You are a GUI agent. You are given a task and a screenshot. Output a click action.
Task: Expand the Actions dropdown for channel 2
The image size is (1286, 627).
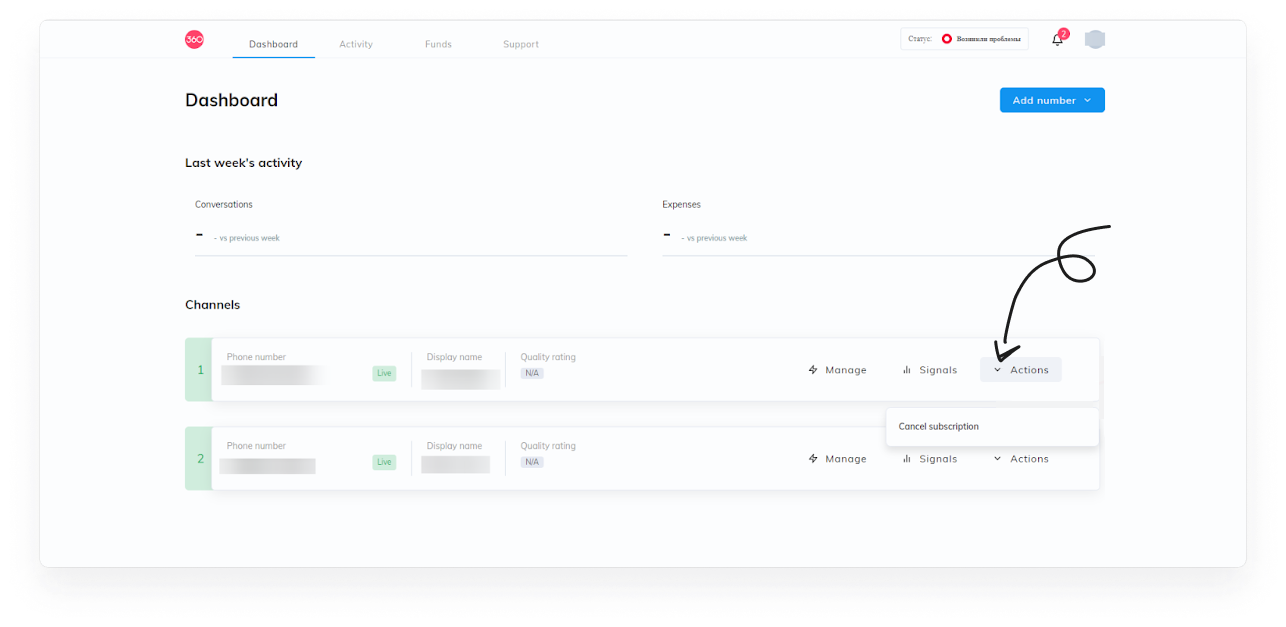[x=1021, y=459]
